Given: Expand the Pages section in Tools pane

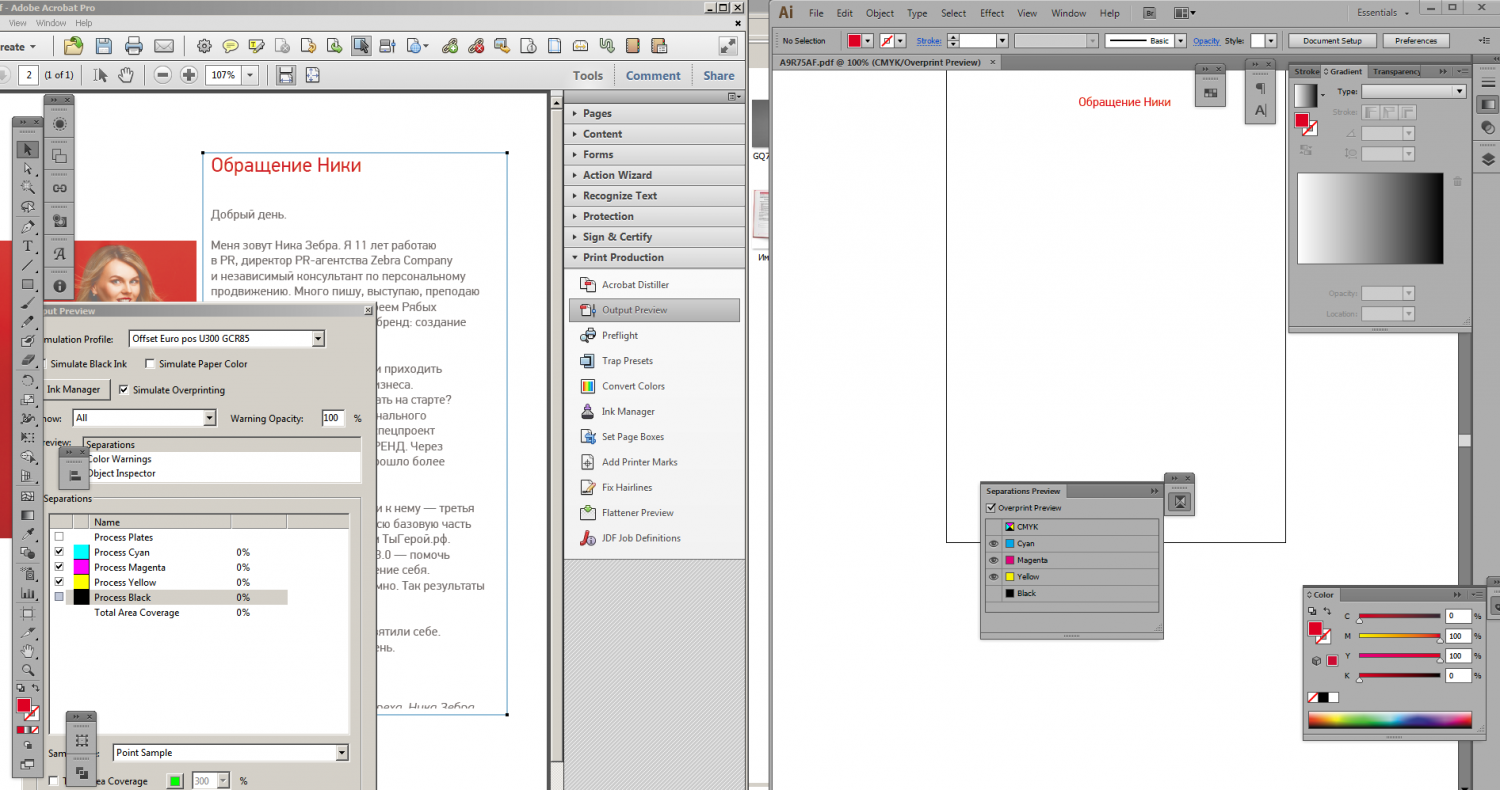Looking at the screenshot, I should coord(655,113).
